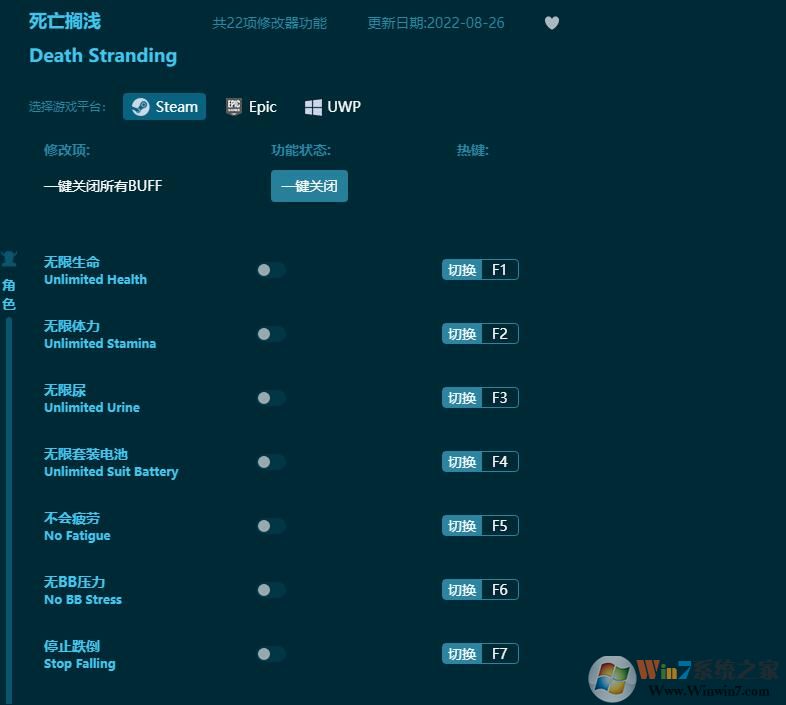
Task: Click the F2 hotkey switch button
Action: [x=480, y=334]
